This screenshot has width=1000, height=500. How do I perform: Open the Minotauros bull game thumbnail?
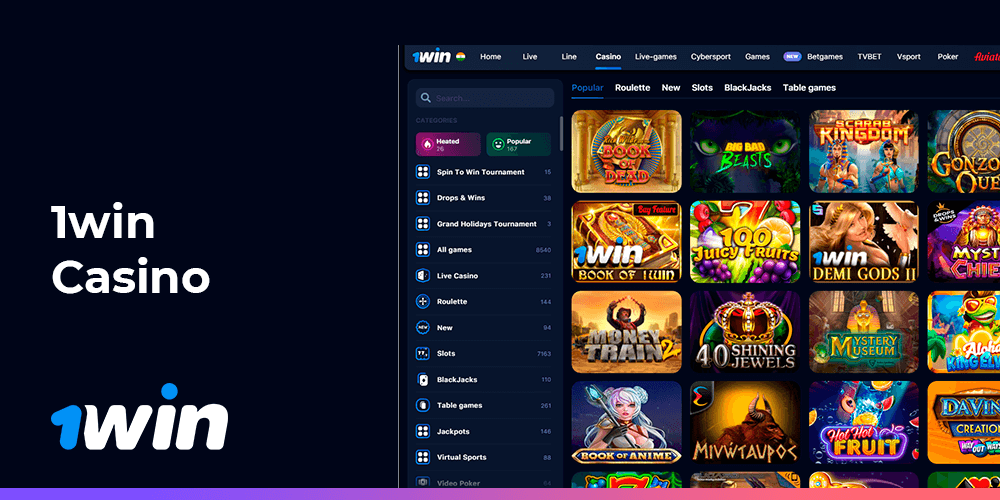[x=745, y=423]
